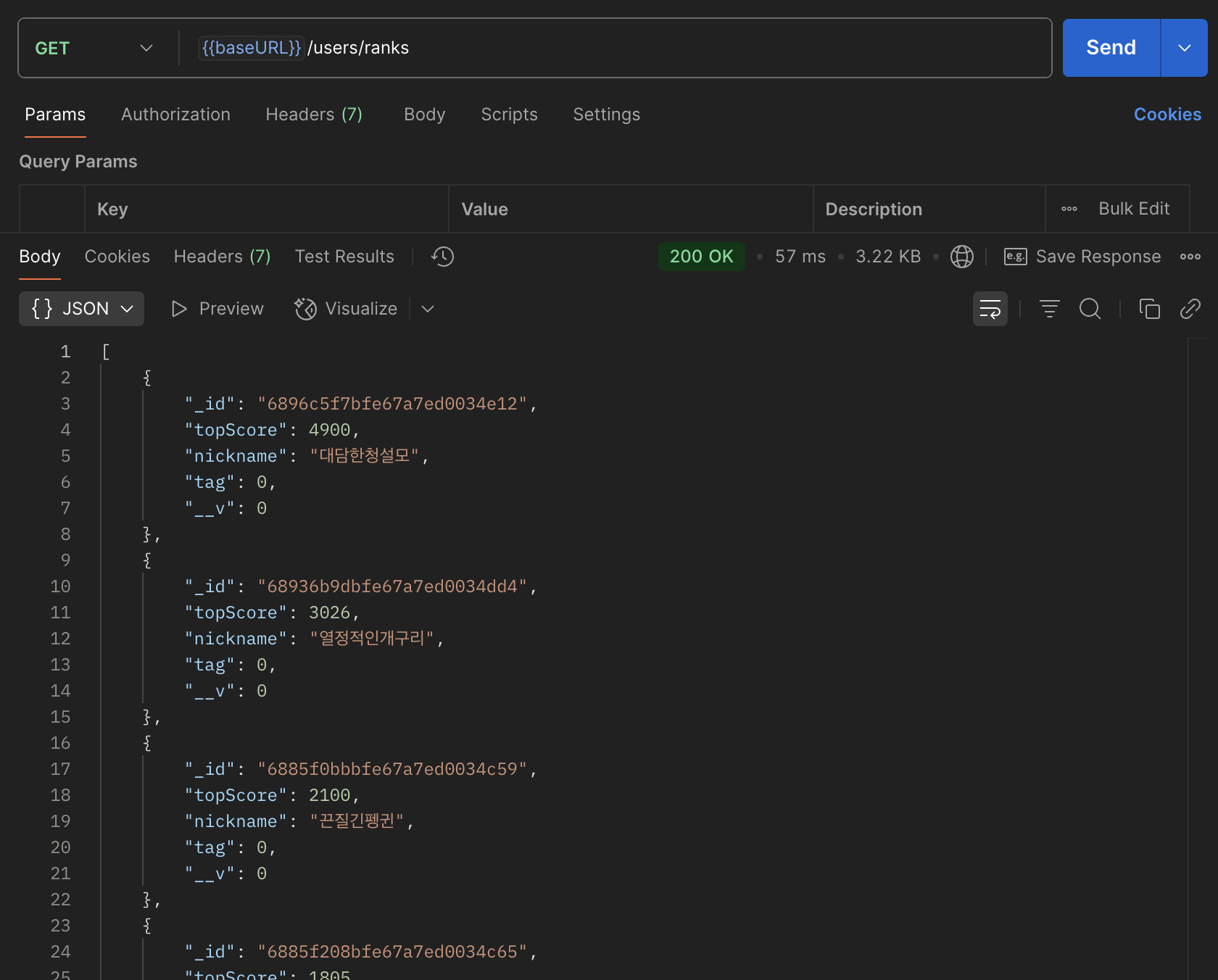
Task: Click nickname "열정적인개구리"
Action: pyautogui.click(x=372, y=639)
